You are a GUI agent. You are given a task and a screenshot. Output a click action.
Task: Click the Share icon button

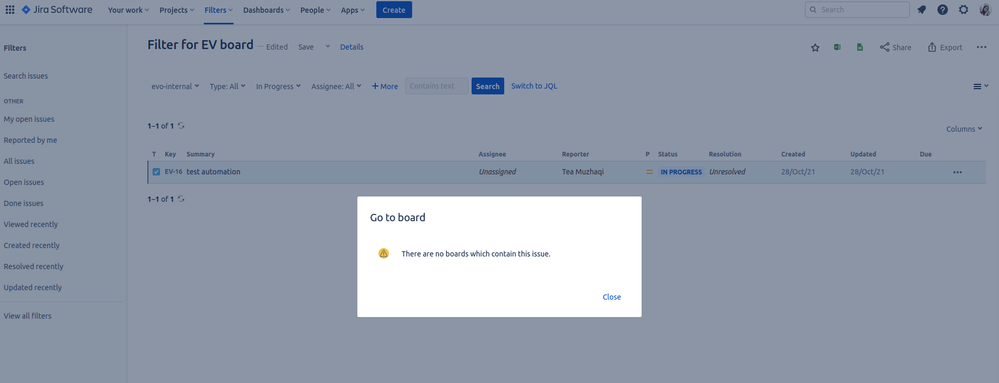coord(895,47)
